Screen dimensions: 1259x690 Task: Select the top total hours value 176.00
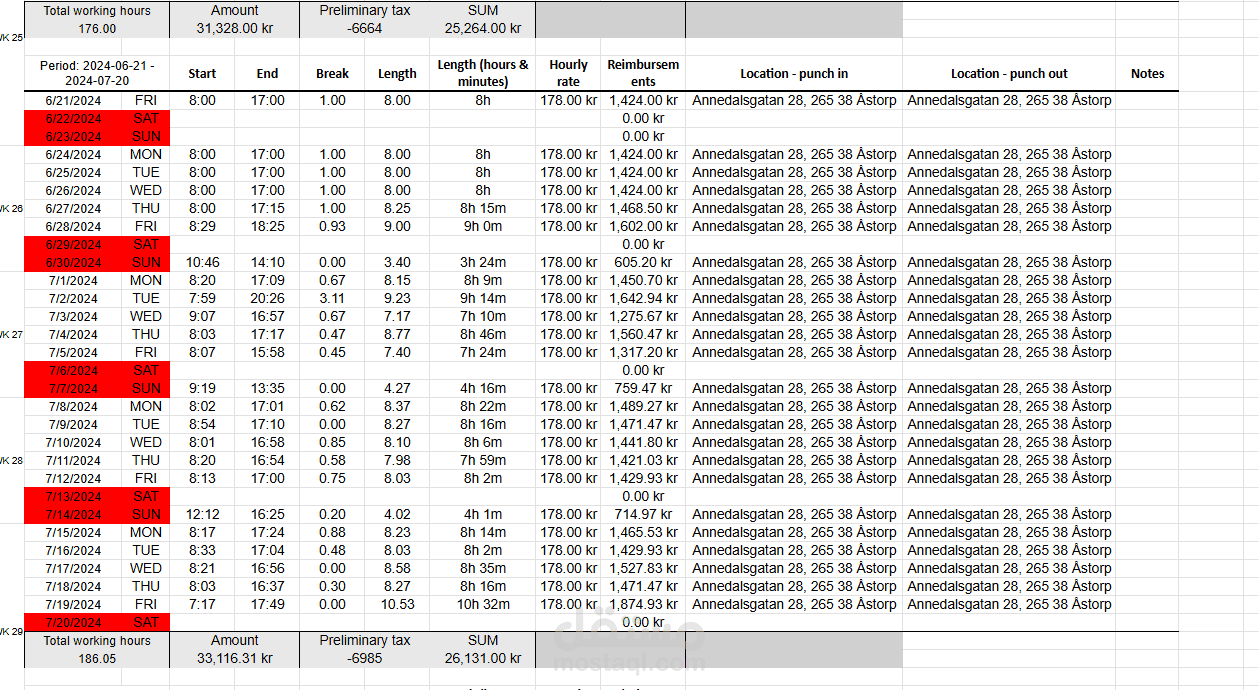pyautogui.click(x=97, y=29)
